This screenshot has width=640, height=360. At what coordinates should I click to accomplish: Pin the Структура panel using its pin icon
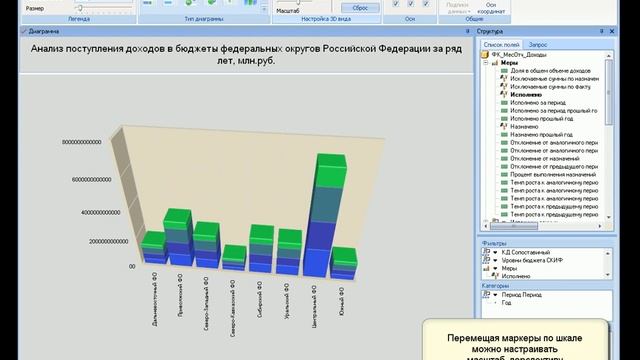coord(601,31)
